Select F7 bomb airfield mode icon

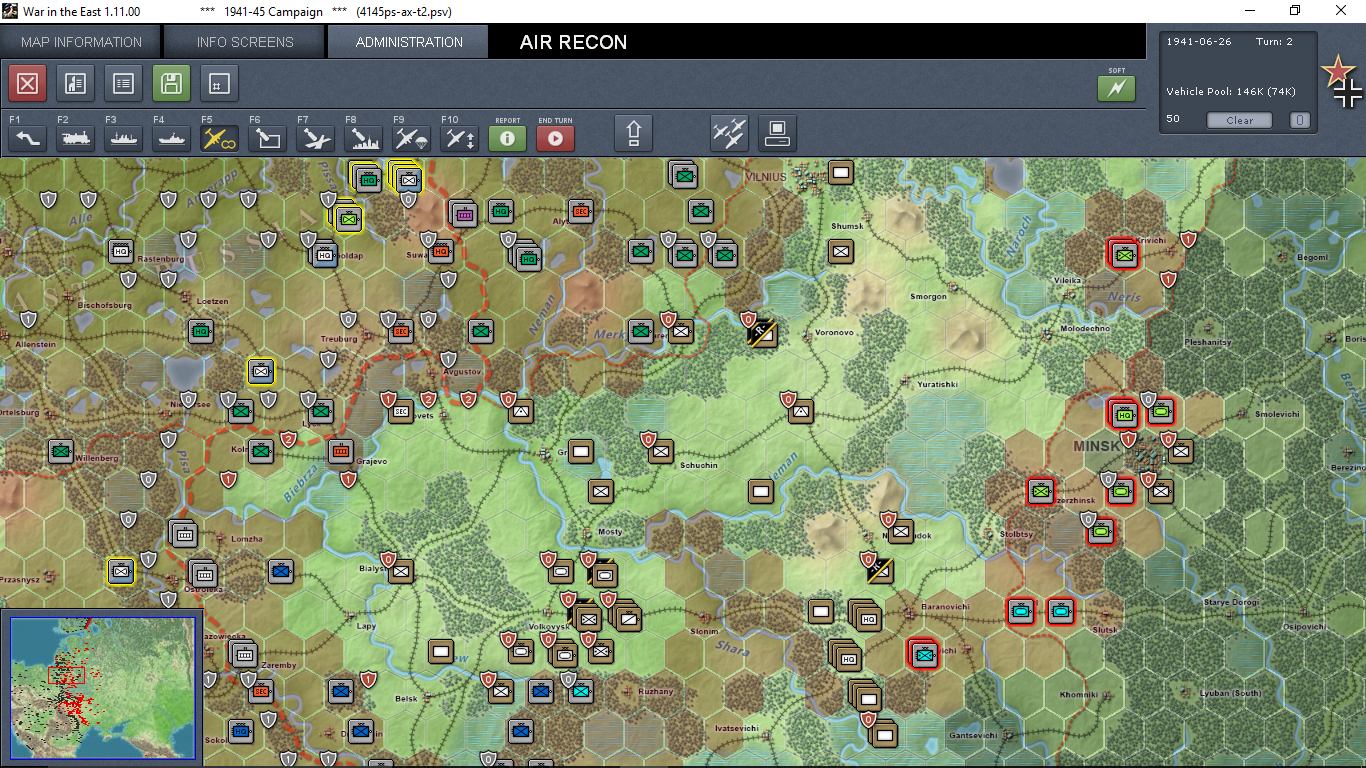tap(315, 138)
